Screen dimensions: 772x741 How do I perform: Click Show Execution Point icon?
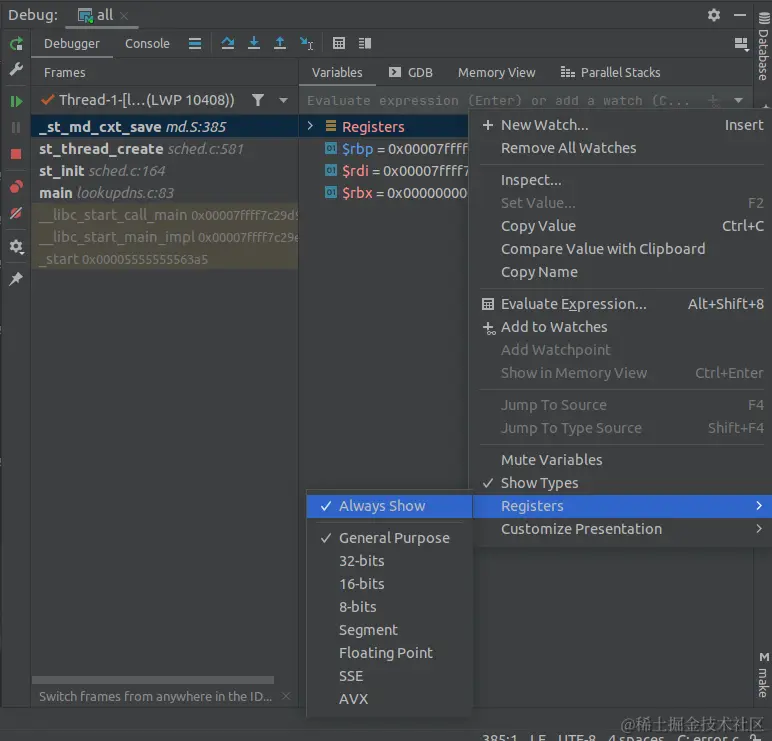click(x=195, y=44)
